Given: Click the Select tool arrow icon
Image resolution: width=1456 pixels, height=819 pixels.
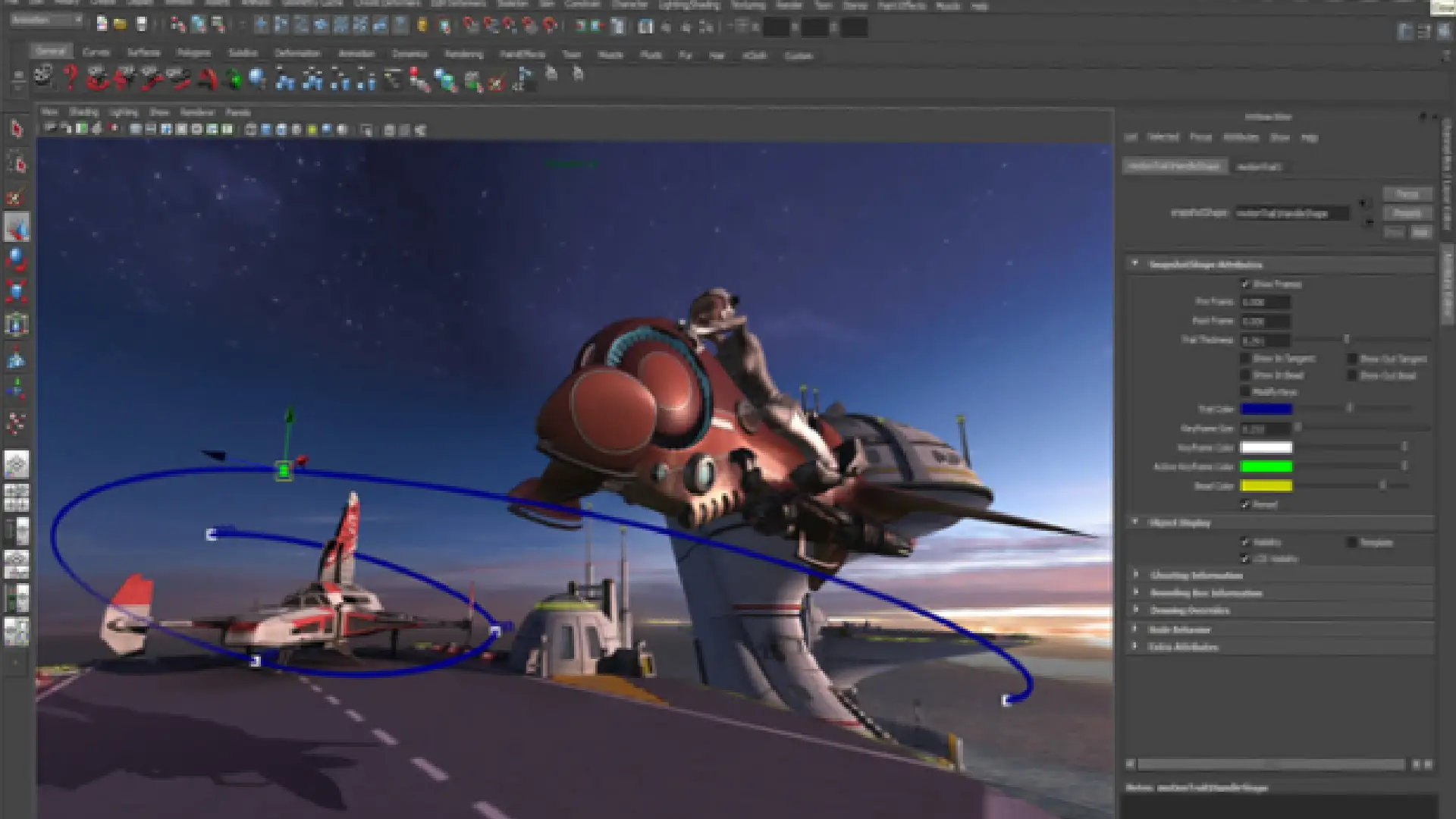Looking at the screenshot, I should coord(17,129).
